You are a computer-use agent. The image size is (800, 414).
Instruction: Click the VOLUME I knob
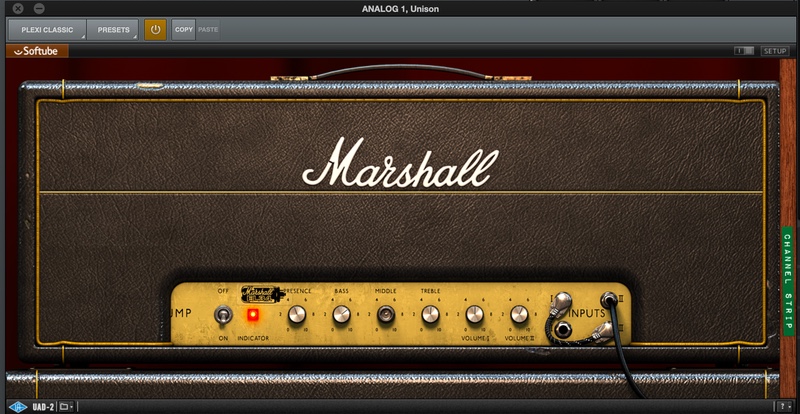tap(474, 314)
